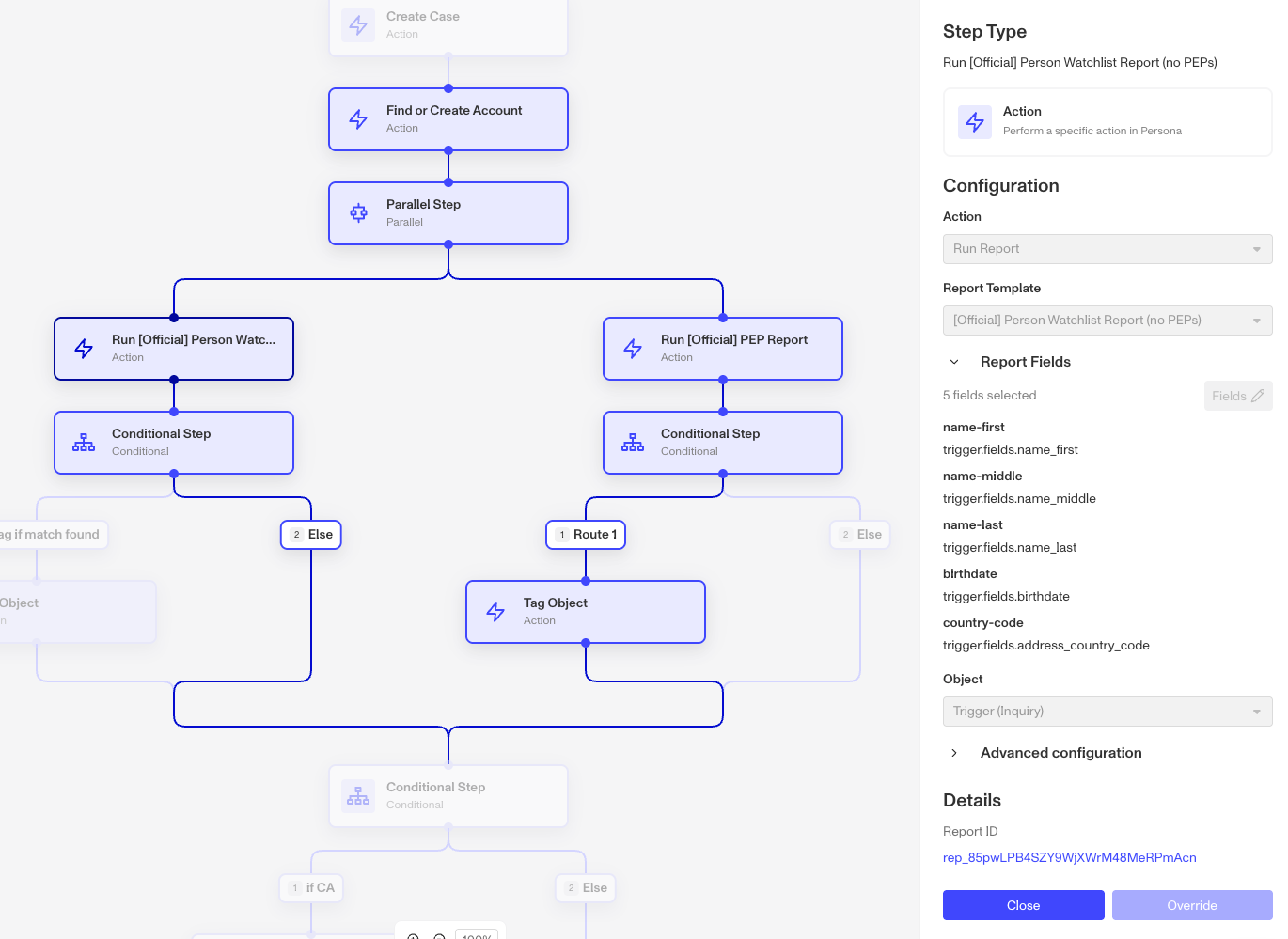This screenshot has height=939, width=1288.
Task: Click the PEP Report lightning icon
Action: coord(633,349)
